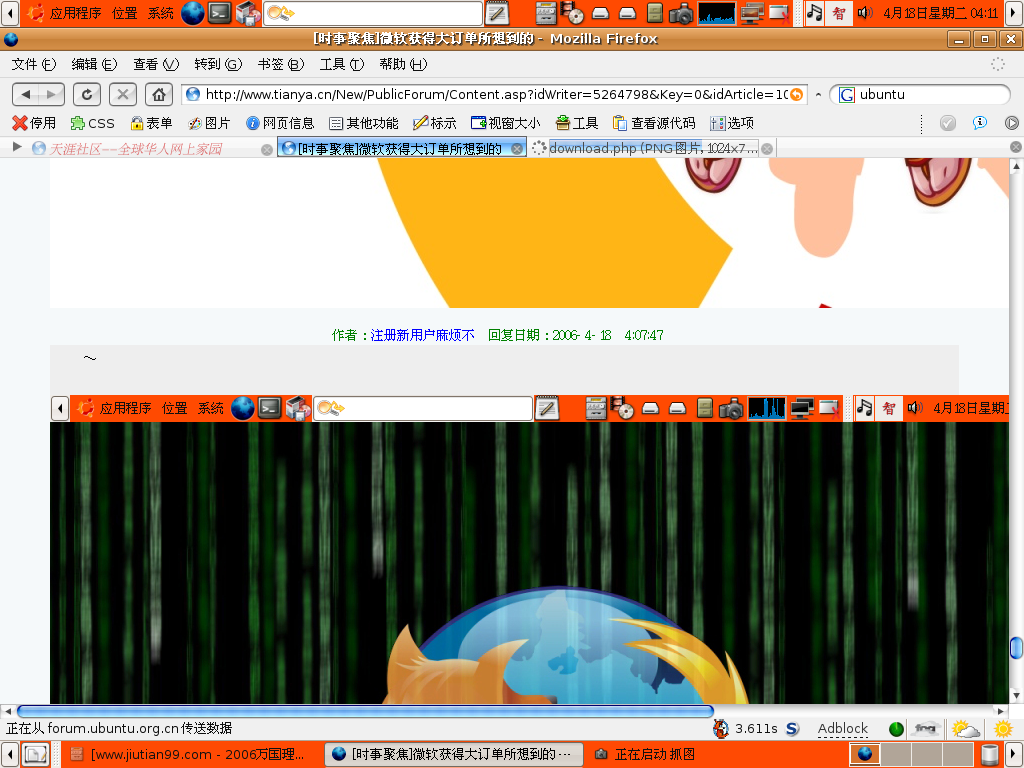Click the horizontal scrollbar thumb
The width and height of the screenshot is (1024, 768).
365,711
